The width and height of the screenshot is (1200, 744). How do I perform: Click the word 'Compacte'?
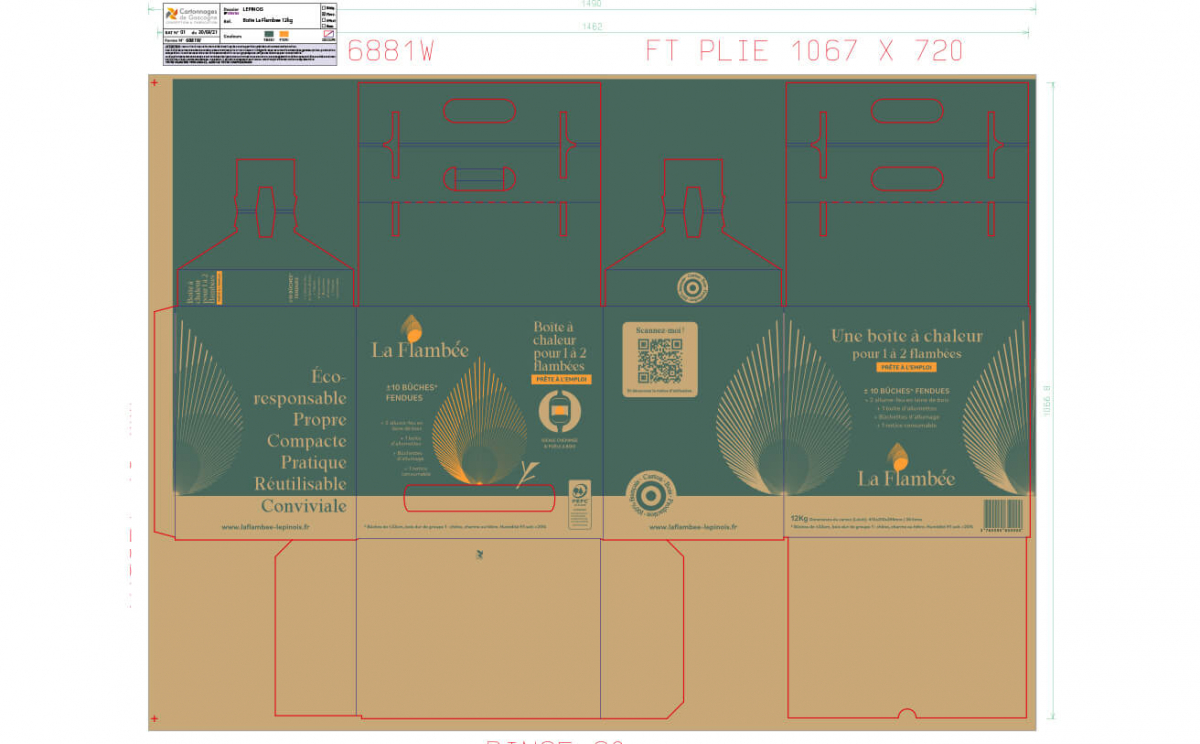[307, 441]
